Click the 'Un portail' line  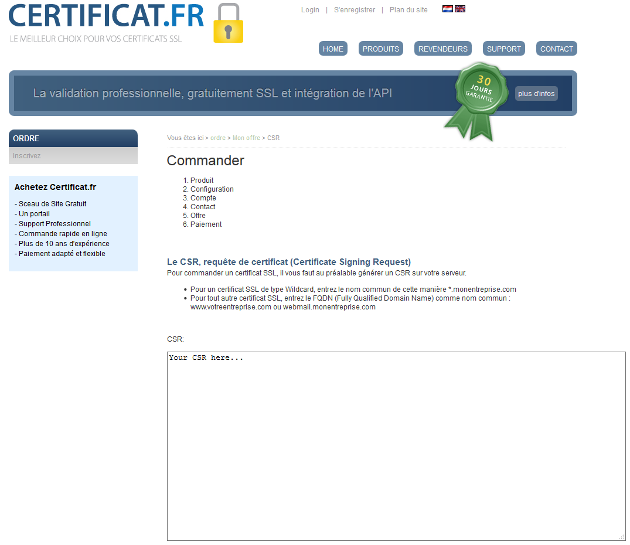(32, 213)
